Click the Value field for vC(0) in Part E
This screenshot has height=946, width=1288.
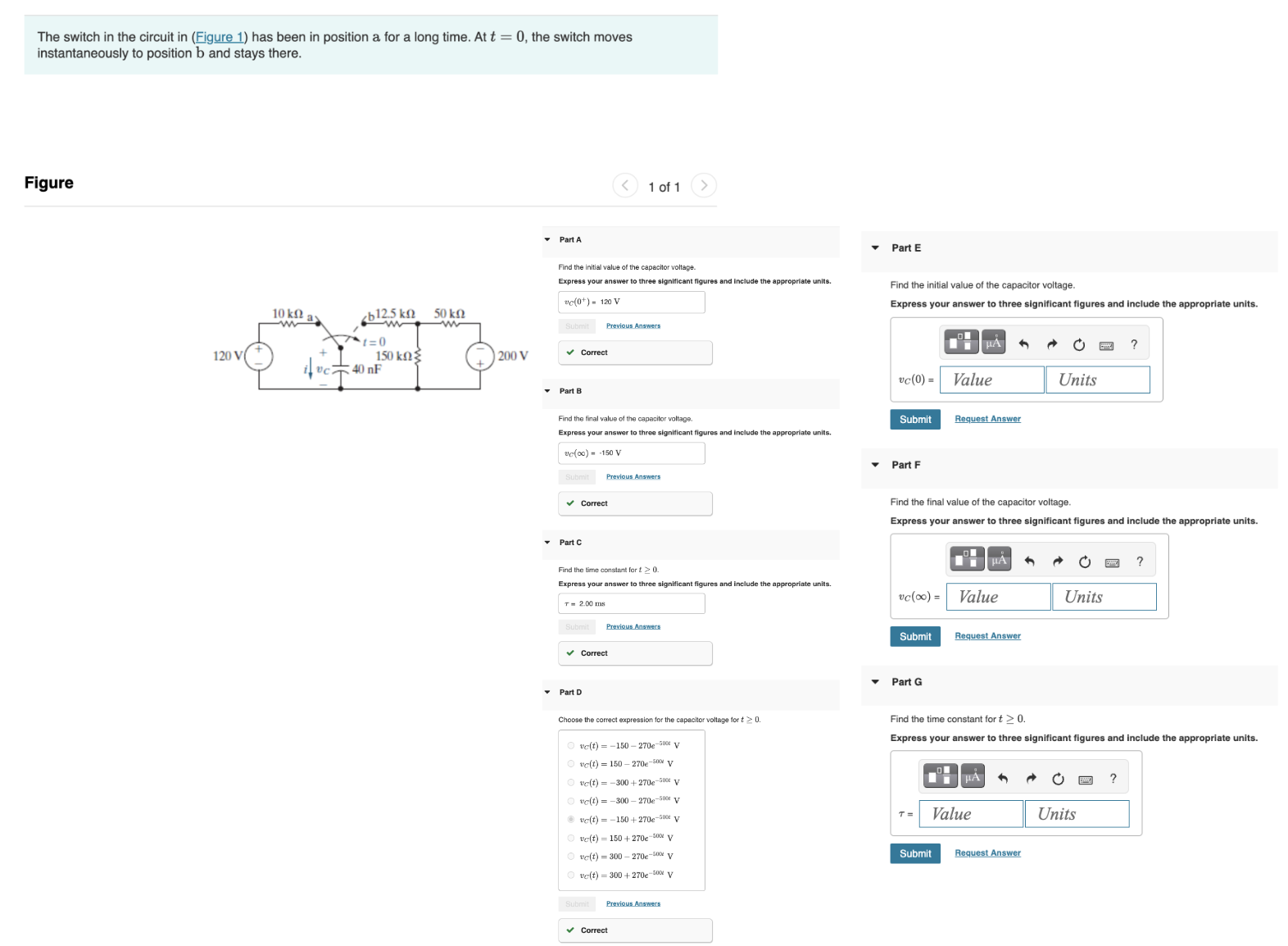click(992, 380)
